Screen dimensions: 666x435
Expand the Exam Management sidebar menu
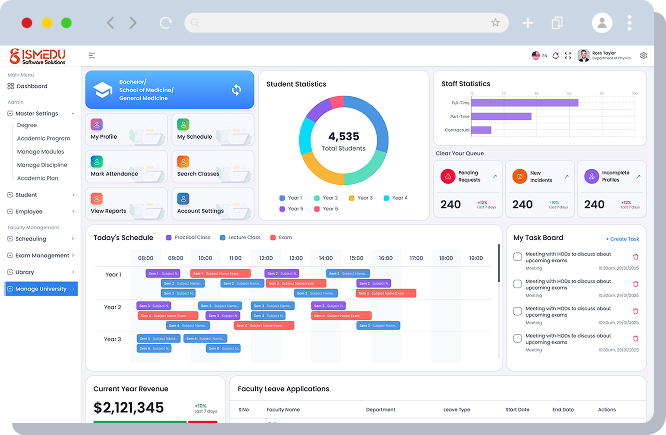click(41, 255)
